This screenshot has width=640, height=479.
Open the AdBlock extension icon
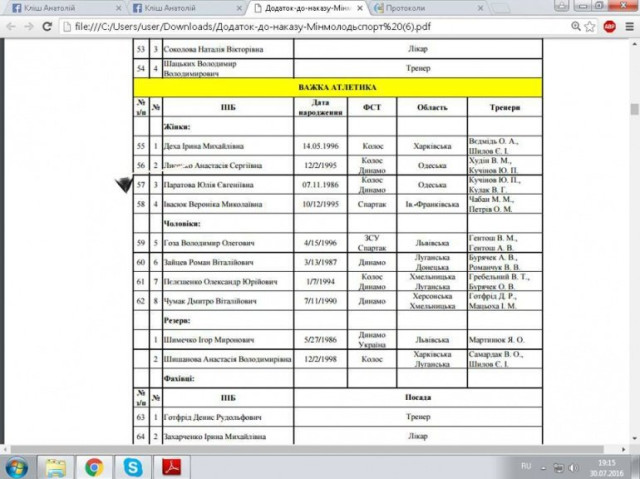pyautogui.click(x=609, y=26)
